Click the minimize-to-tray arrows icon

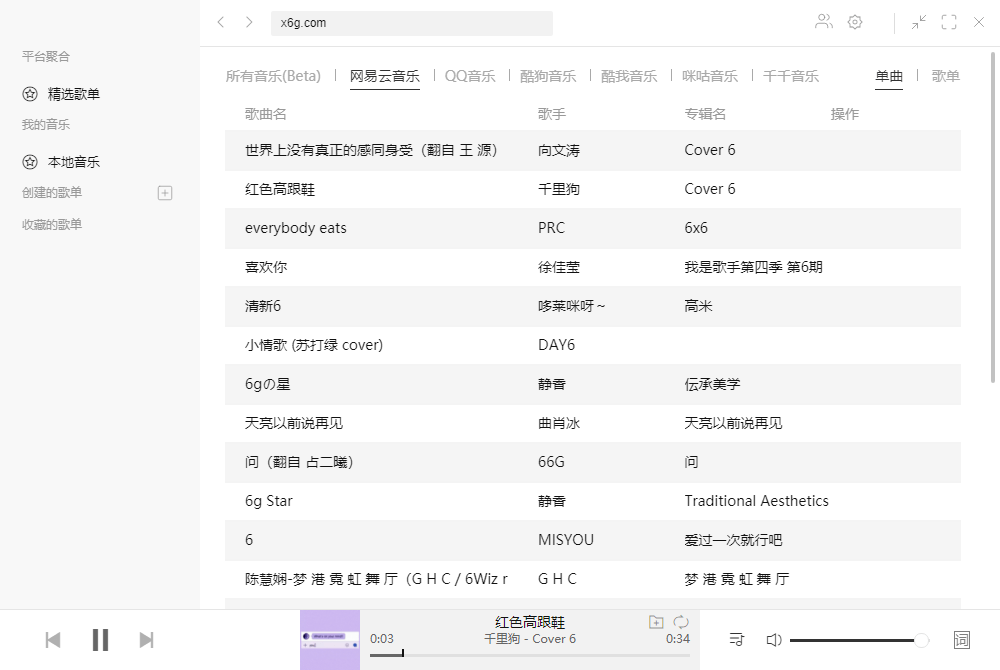(x=918, y=23)
